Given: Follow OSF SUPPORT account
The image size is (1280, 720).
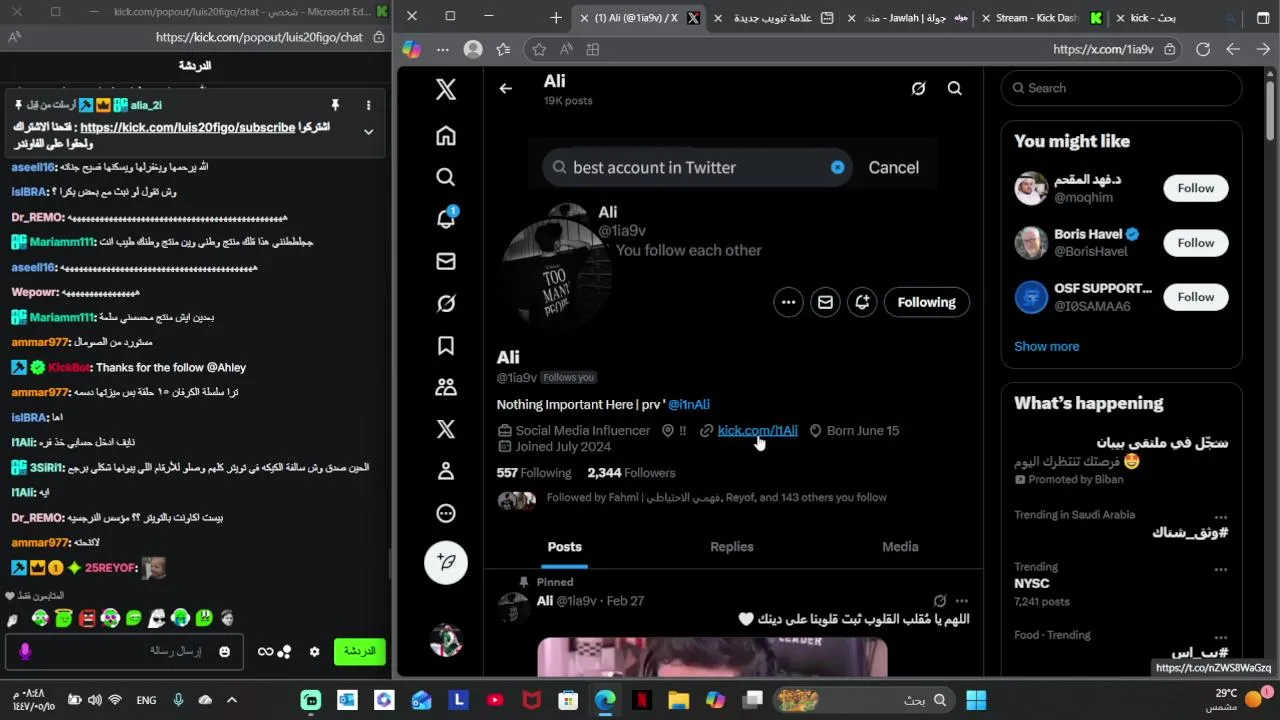Looking at the screenshot, I should tap(1195, 297).
